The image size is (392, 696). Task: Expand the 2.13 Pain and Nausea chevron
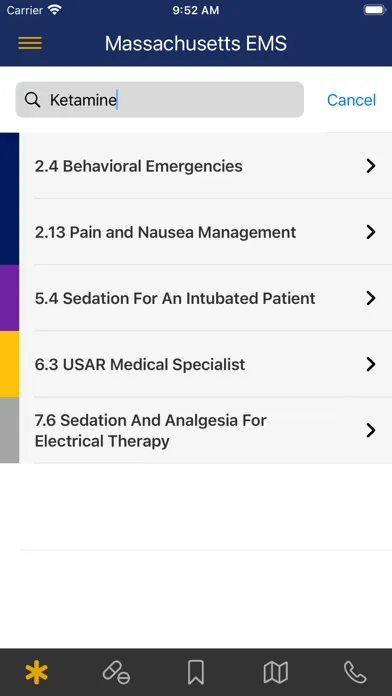[x=371, y=232]
